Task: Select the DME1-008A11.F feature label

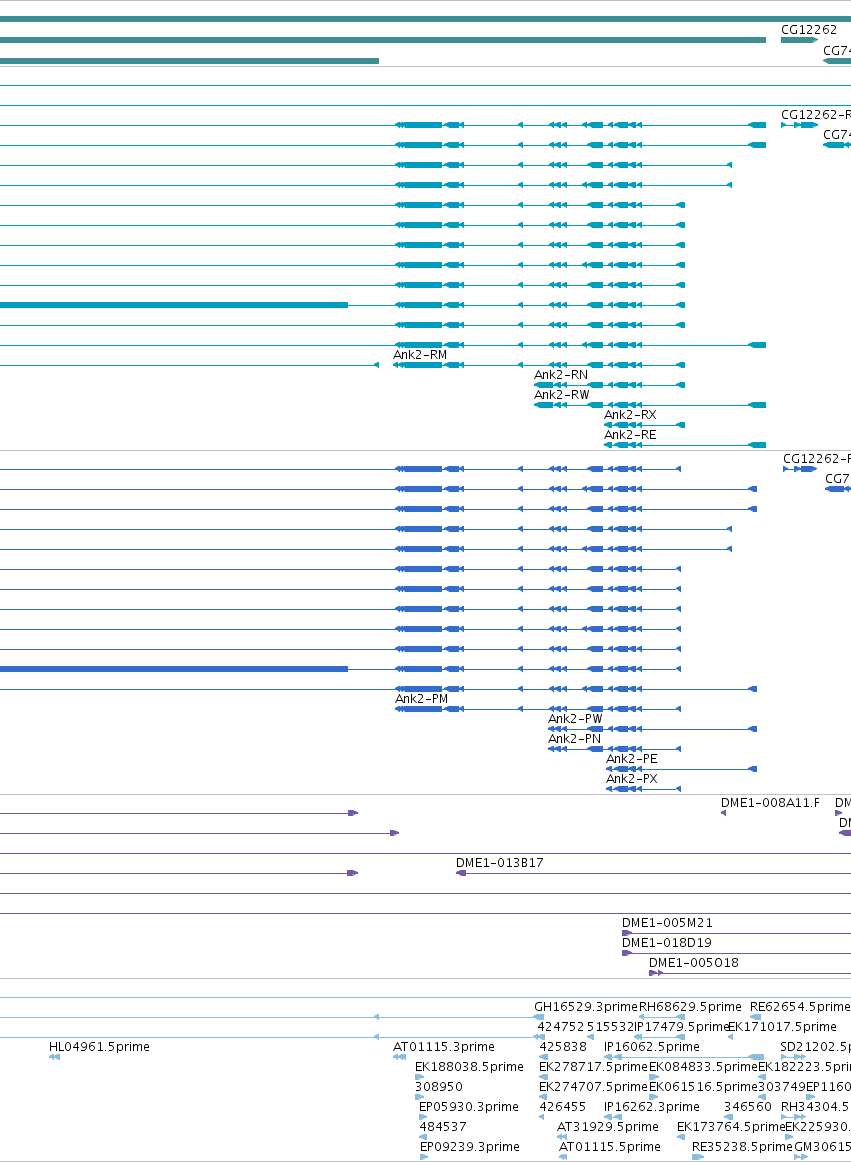Action: tap(770, 803)
